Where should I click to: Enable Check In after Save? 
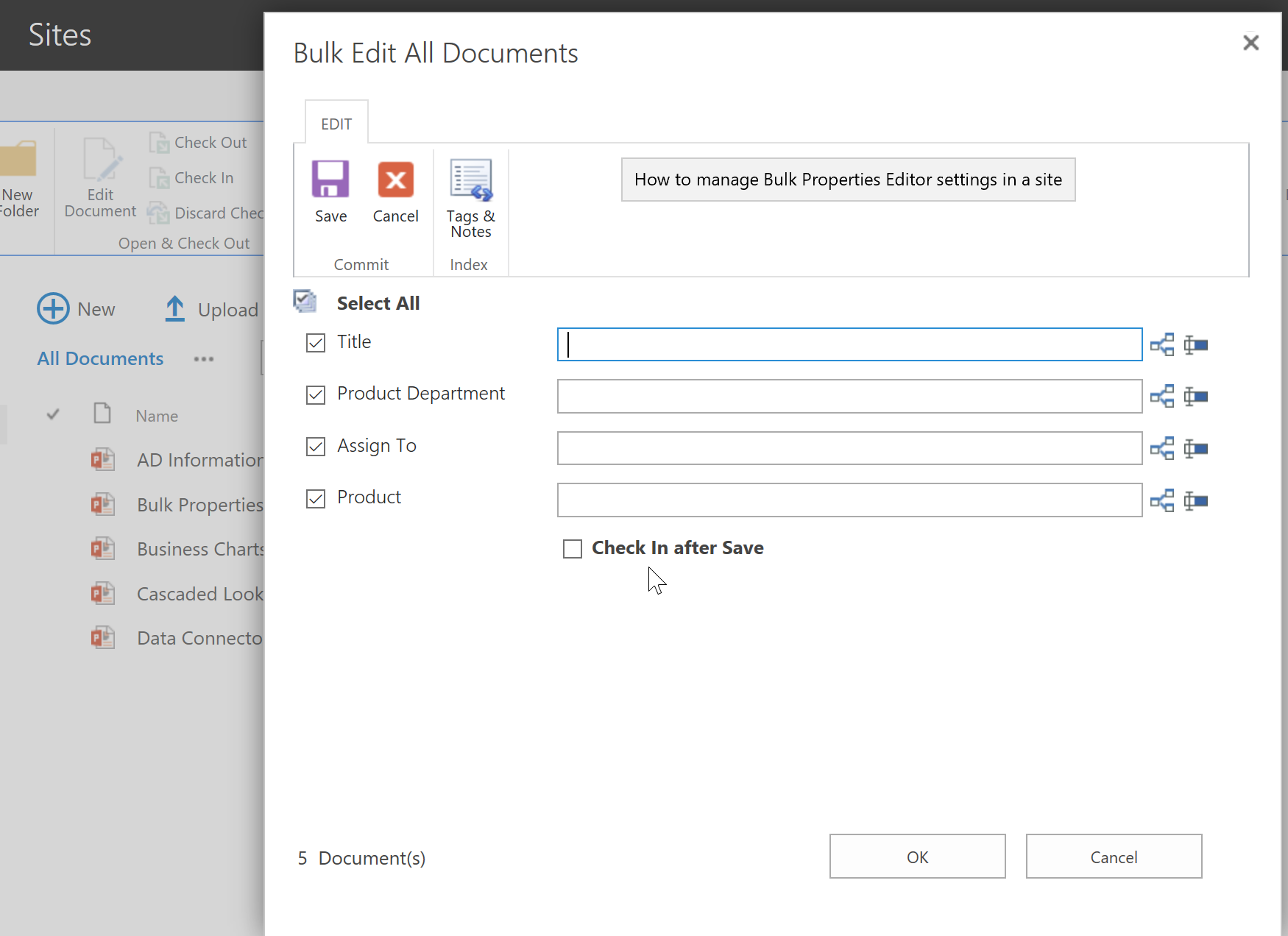[x=573, y=549]
